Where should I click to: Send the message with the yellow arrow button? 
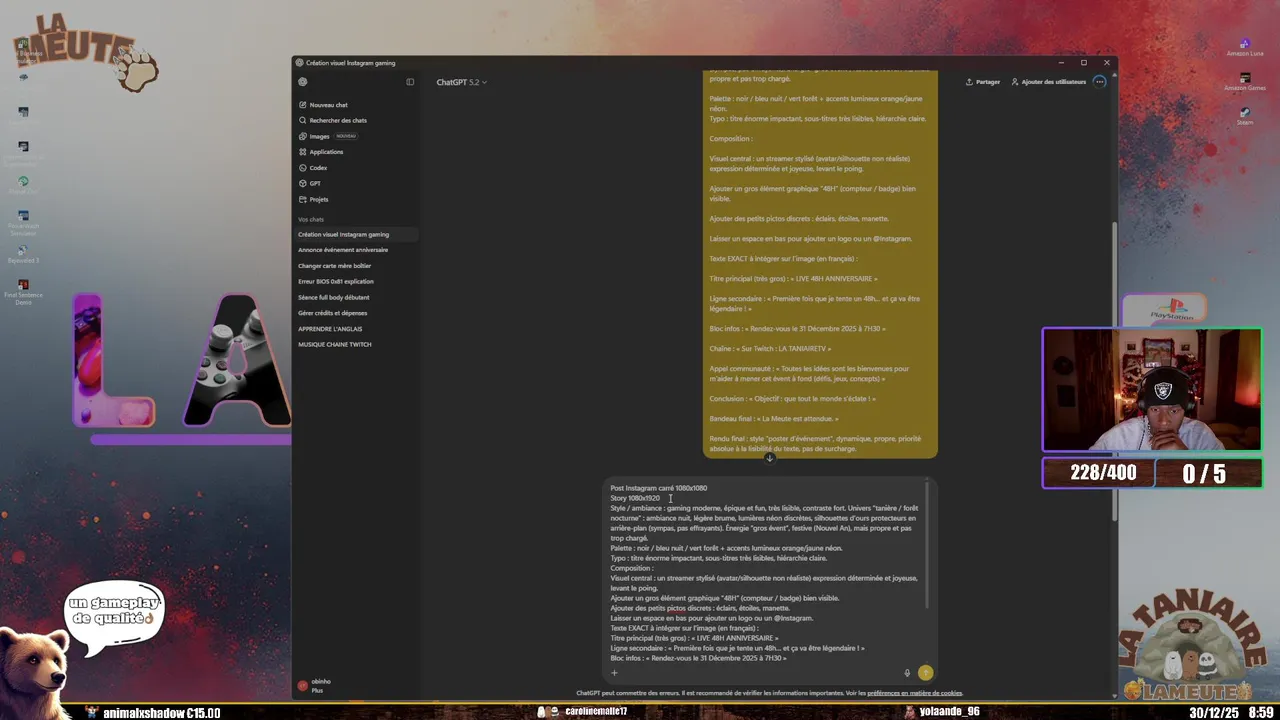[925, 673]
